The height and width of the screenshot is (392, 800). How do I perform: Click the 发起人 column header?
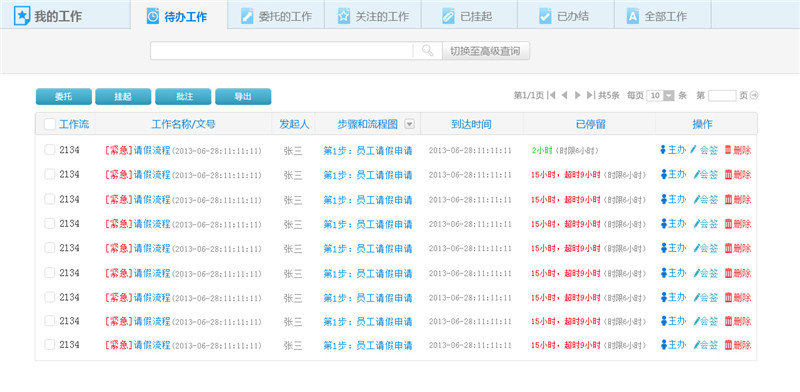(x=294, y=124)
